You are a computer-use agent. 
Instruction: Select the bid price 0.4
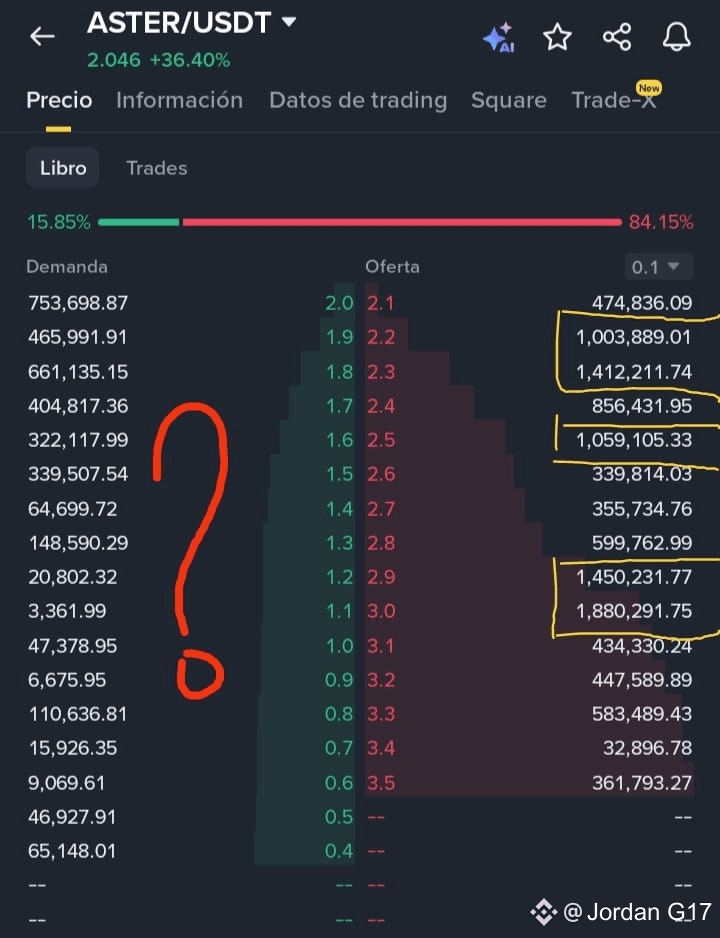[x=340, y=851]
